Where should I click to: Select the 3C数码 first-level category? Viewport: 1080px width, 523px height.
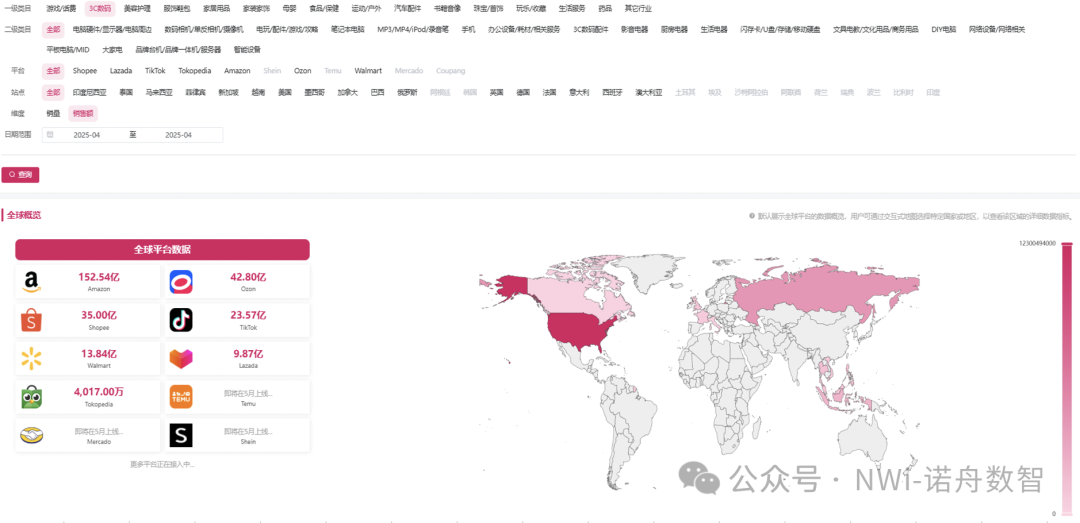click(100, 8)
